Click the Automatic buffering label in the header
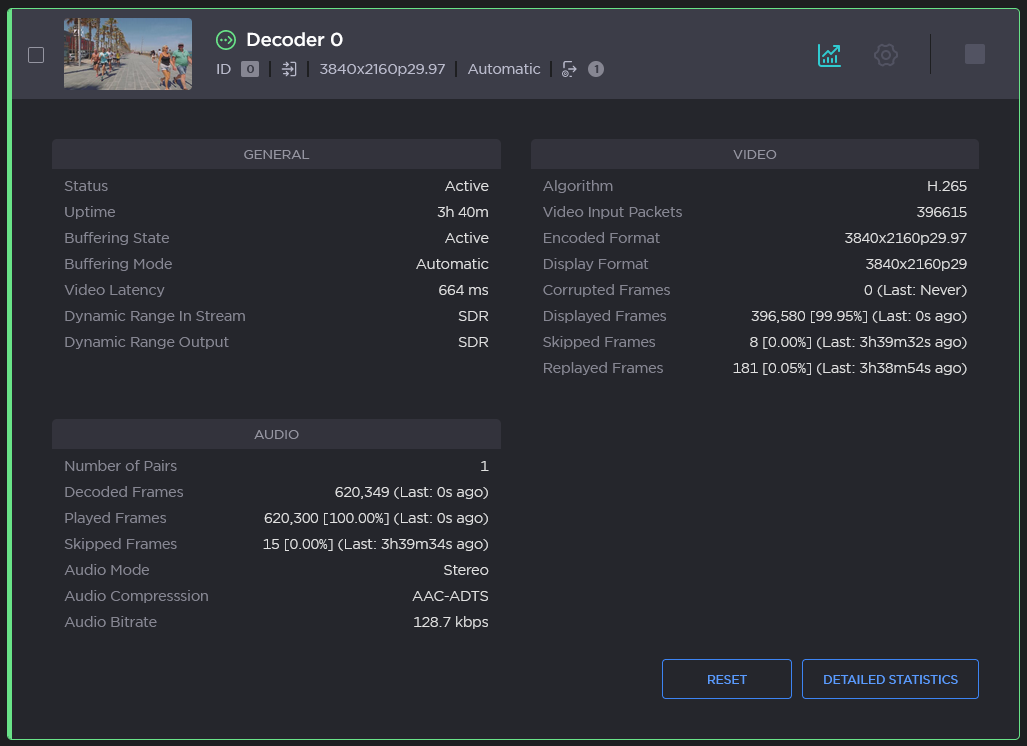1027x746 pixels. (504, 69)
